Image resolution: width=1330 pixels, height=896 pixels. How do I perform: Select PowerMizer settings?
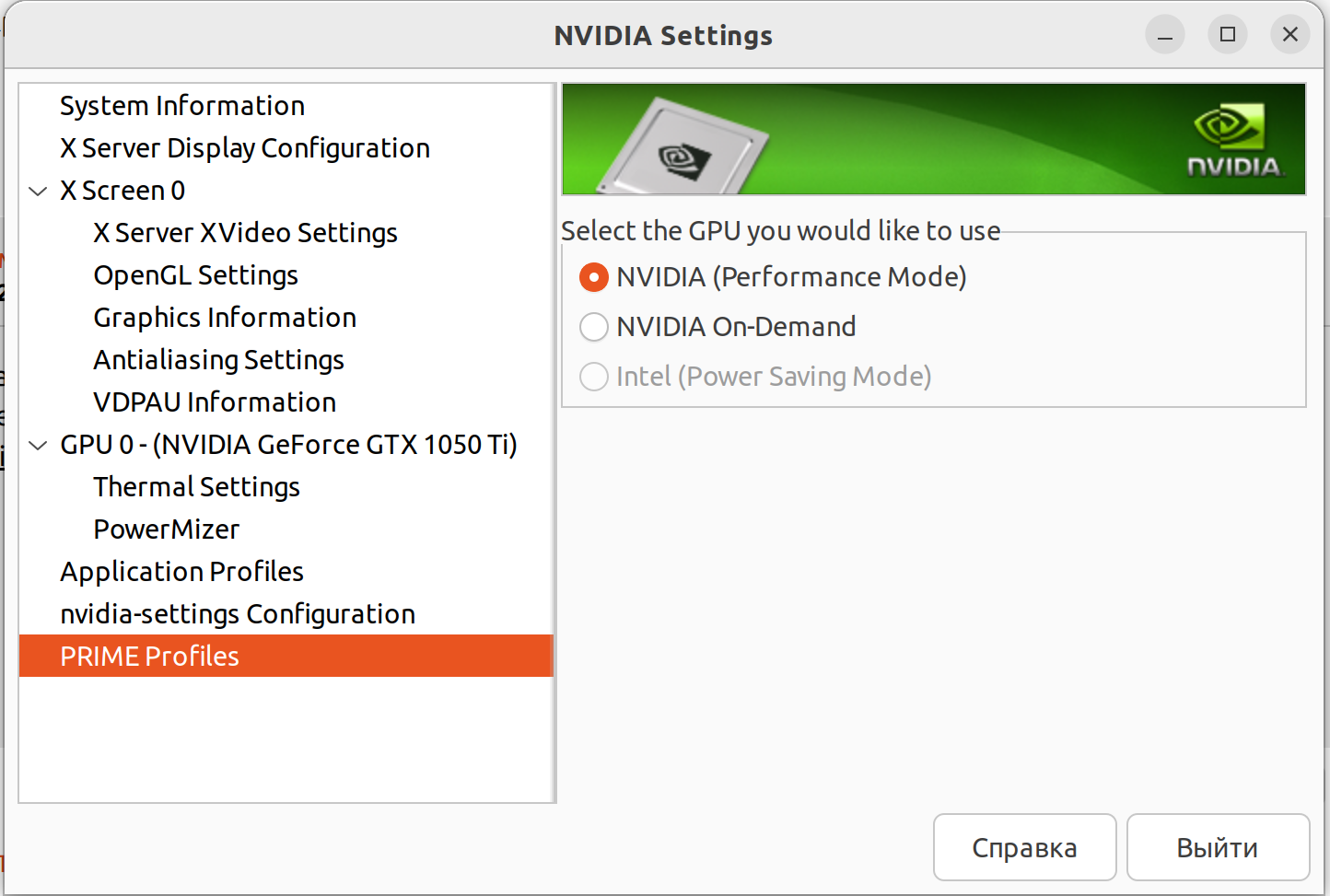point(167,529)
